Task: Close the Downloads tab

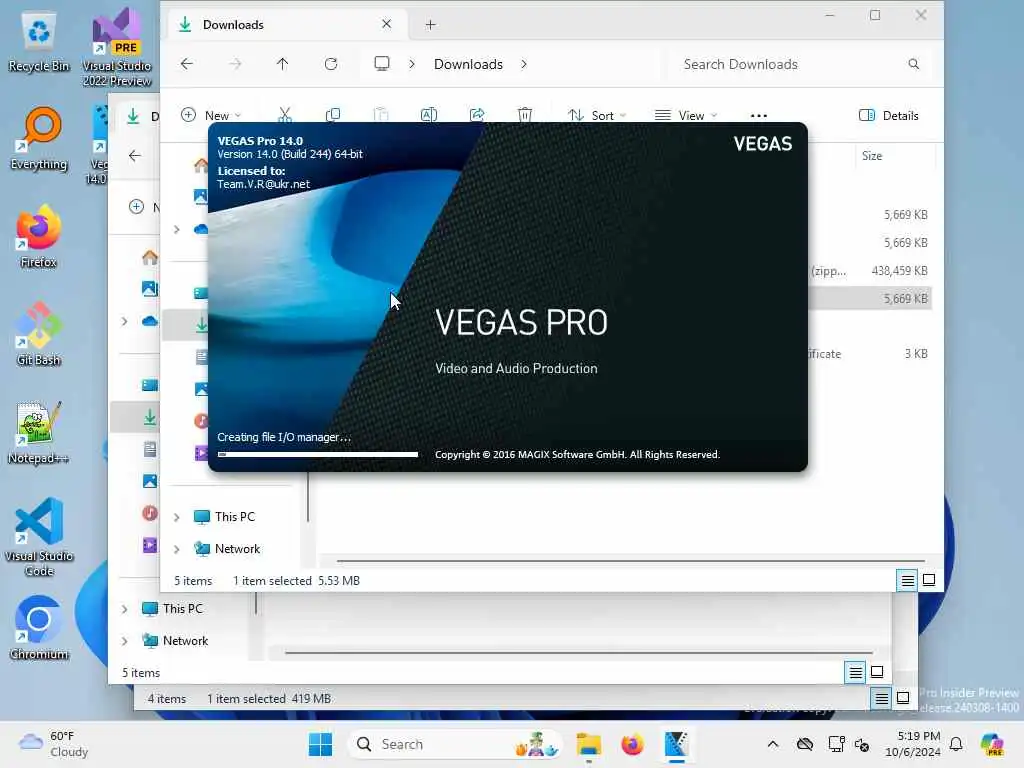Action: [x=387, y=24]
